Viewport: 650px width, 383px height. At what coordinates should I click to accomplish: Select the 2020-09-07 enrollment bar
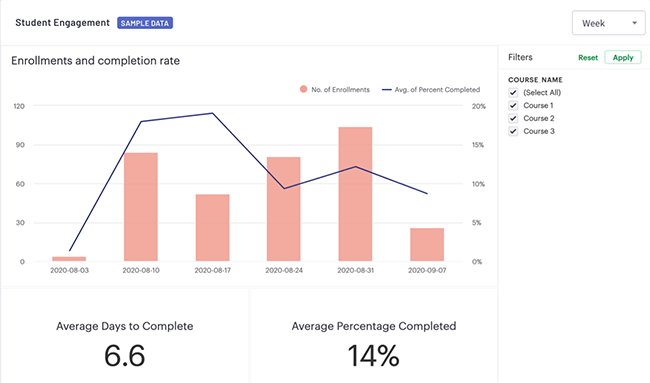point(427,245)
